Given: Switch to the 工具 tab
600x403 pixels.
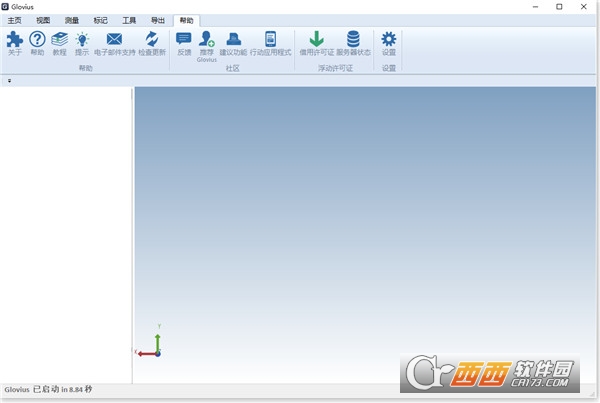Looking at the screenshot, I should coord(129,20).
